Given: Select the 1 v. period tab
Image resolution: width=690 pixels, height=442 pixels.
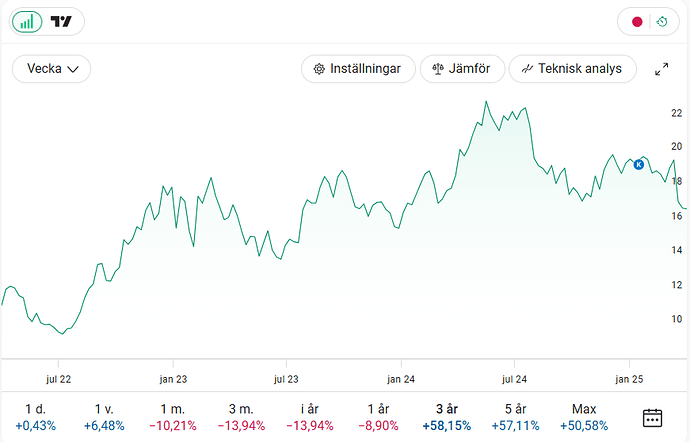Looking at the screenshot, I should [104, 417].
